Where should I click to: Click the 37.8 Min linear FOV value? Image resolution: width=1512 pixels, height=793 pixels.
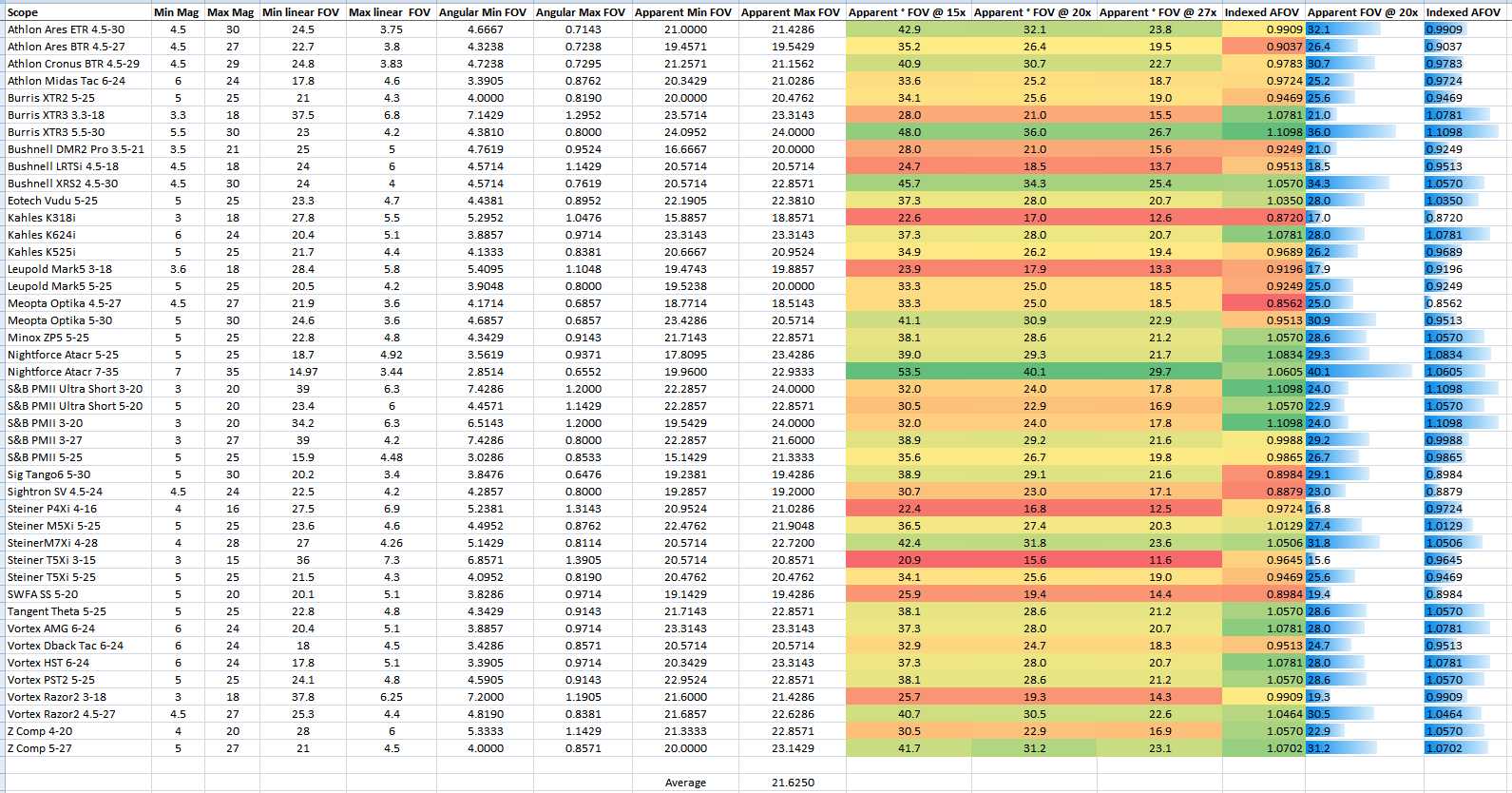tap(303, 697)
